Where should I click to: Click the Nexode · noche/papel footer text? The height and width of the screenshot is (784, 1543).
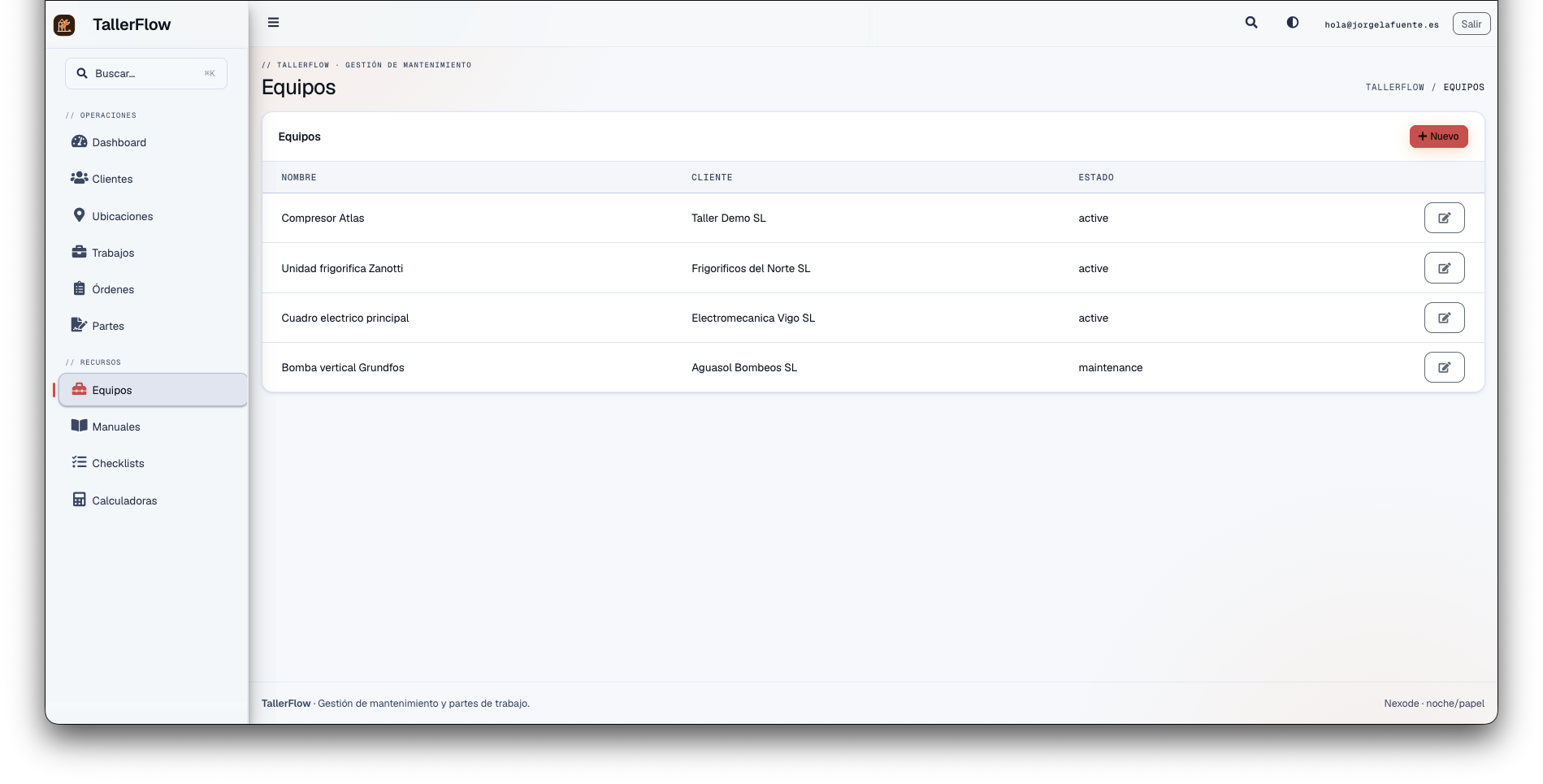click(x=1434, y=704)
